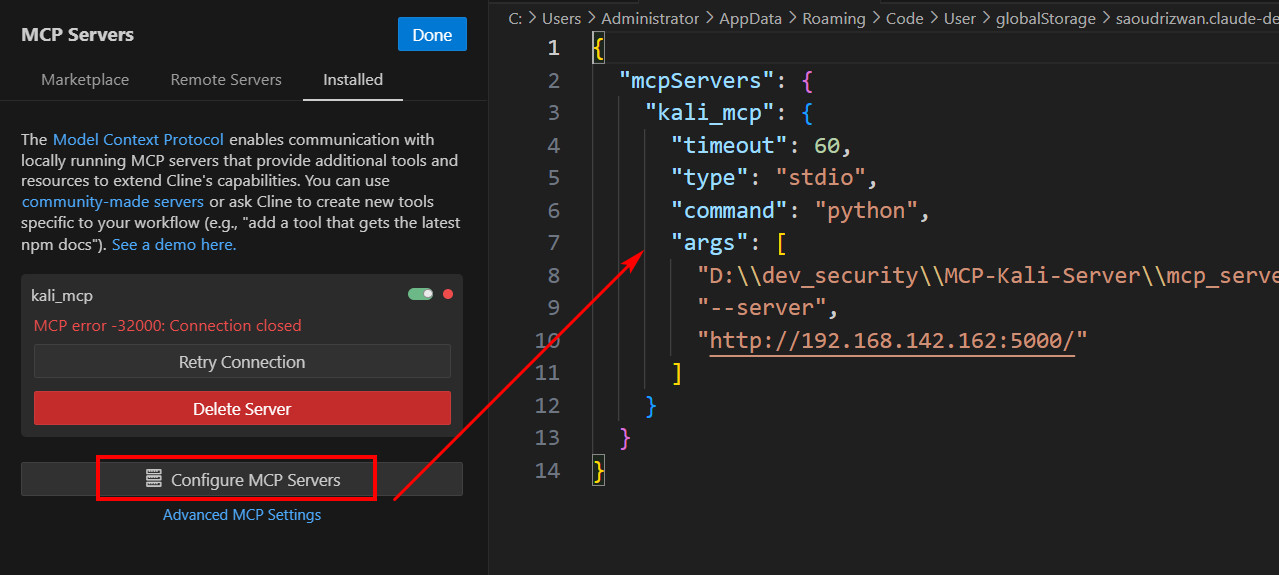Open the Model Context Protocol link
This screenshot has height=575, width=1279.
[138, 140]
